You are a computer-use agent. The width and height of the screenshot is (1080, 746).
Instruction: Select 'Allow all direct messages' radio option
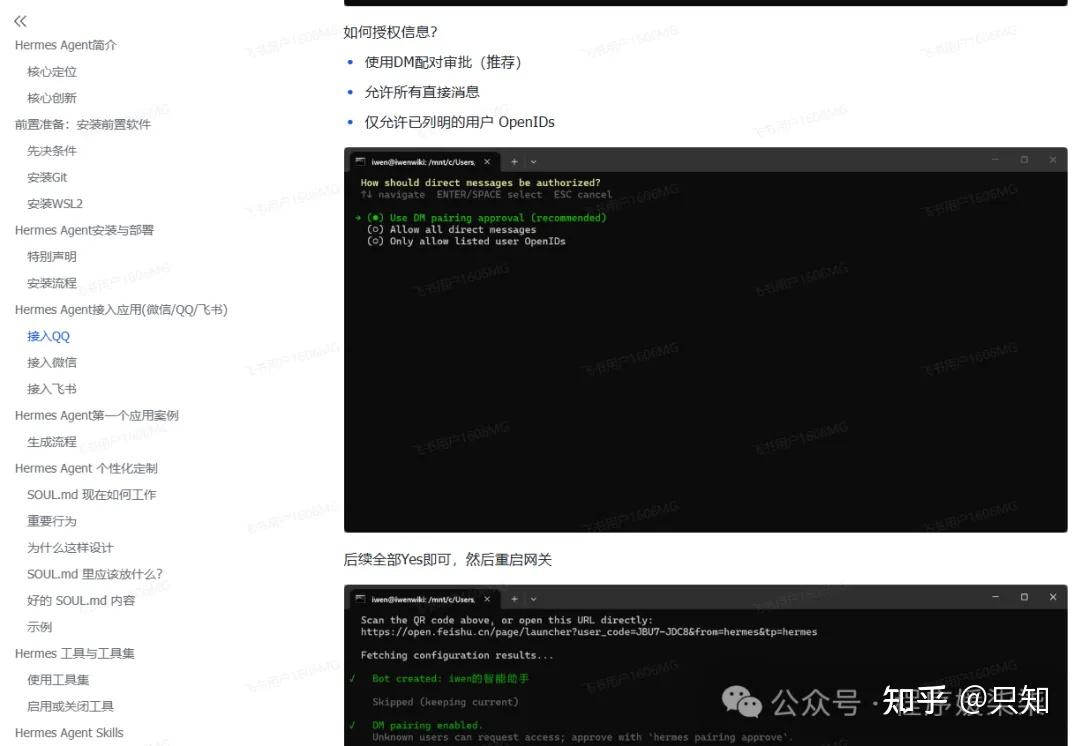[451, 229]
